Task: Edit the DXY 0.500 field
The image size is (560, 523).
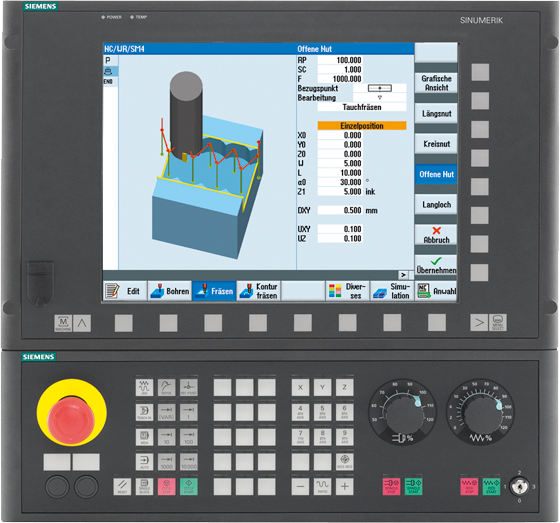Action: click(x=340, y=210)
